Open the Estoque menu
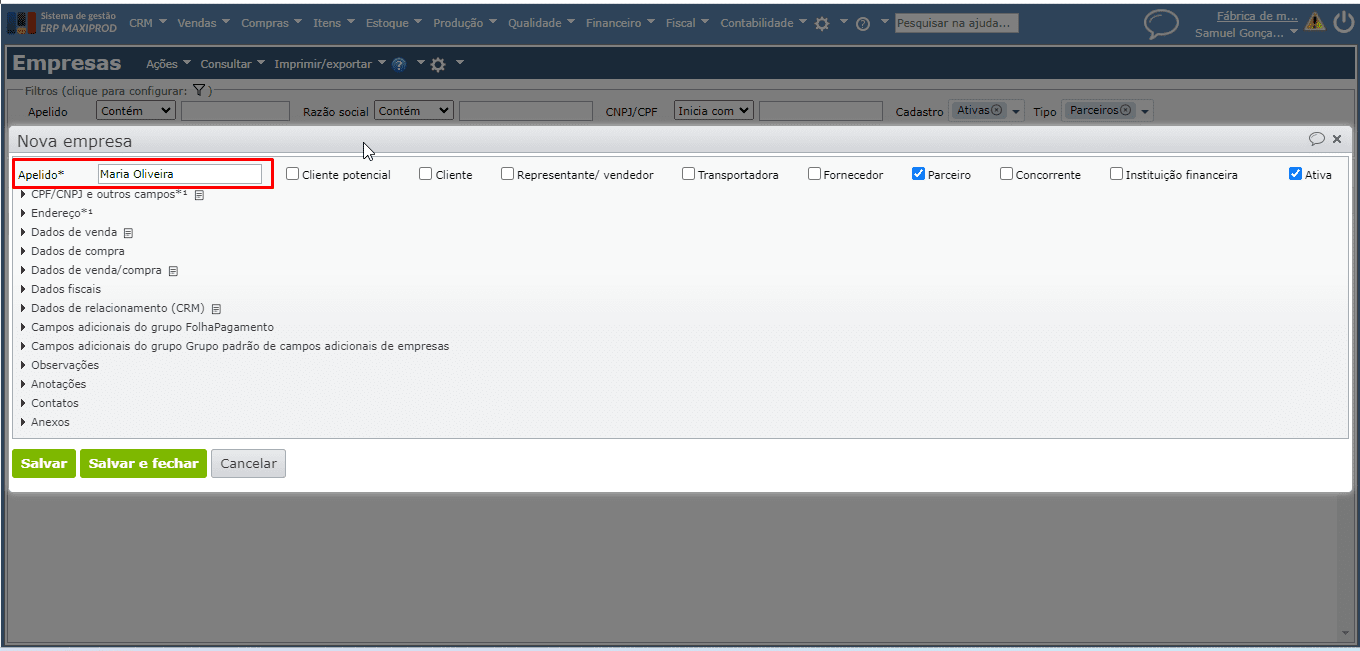Image resolution: width=1360 pixels, height=651 pixels. (393, 23)
